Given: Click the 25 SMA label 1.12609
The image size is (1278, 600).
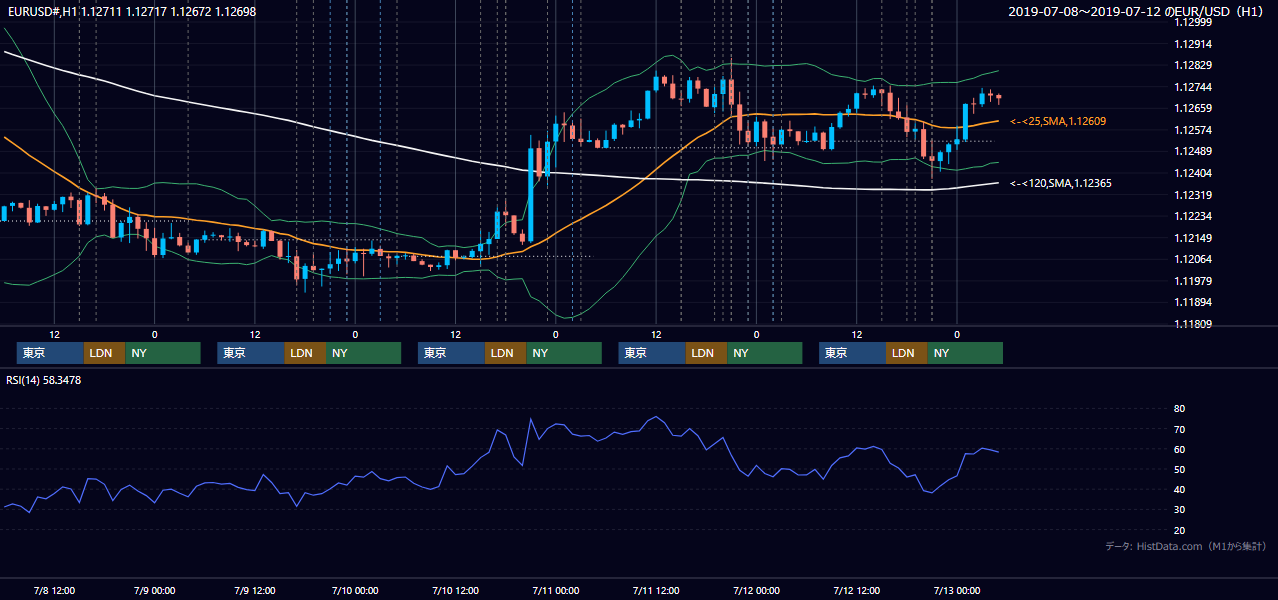Looking at the screenshot, I should tap(1058, 121).
